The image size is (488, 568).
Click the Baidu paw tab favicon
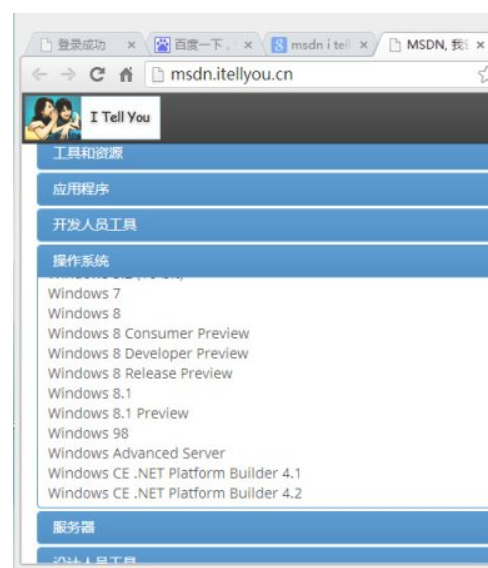click(x=162, y=45)
